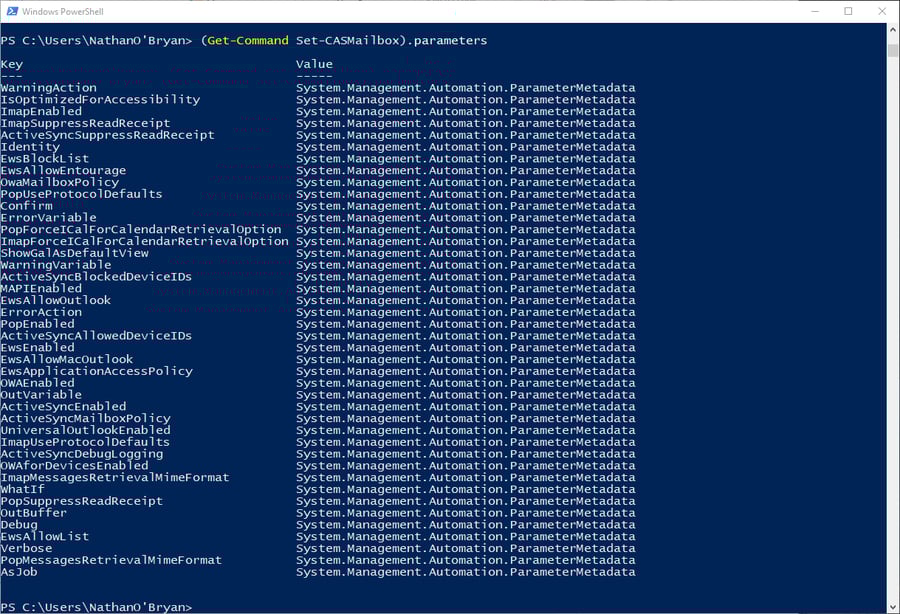The width and height of the screenshot is (900, 614).
Task: Click the vertical scrollbar thumb
Action: (x=892, y=50)
